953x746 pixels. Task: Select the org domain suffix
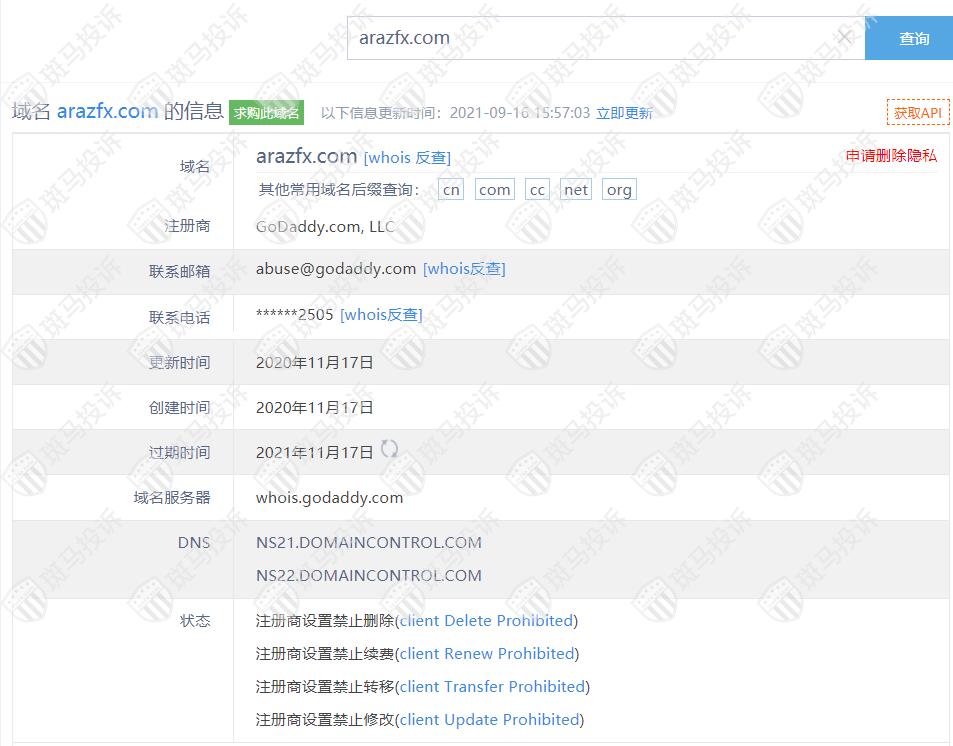[619, 190]
